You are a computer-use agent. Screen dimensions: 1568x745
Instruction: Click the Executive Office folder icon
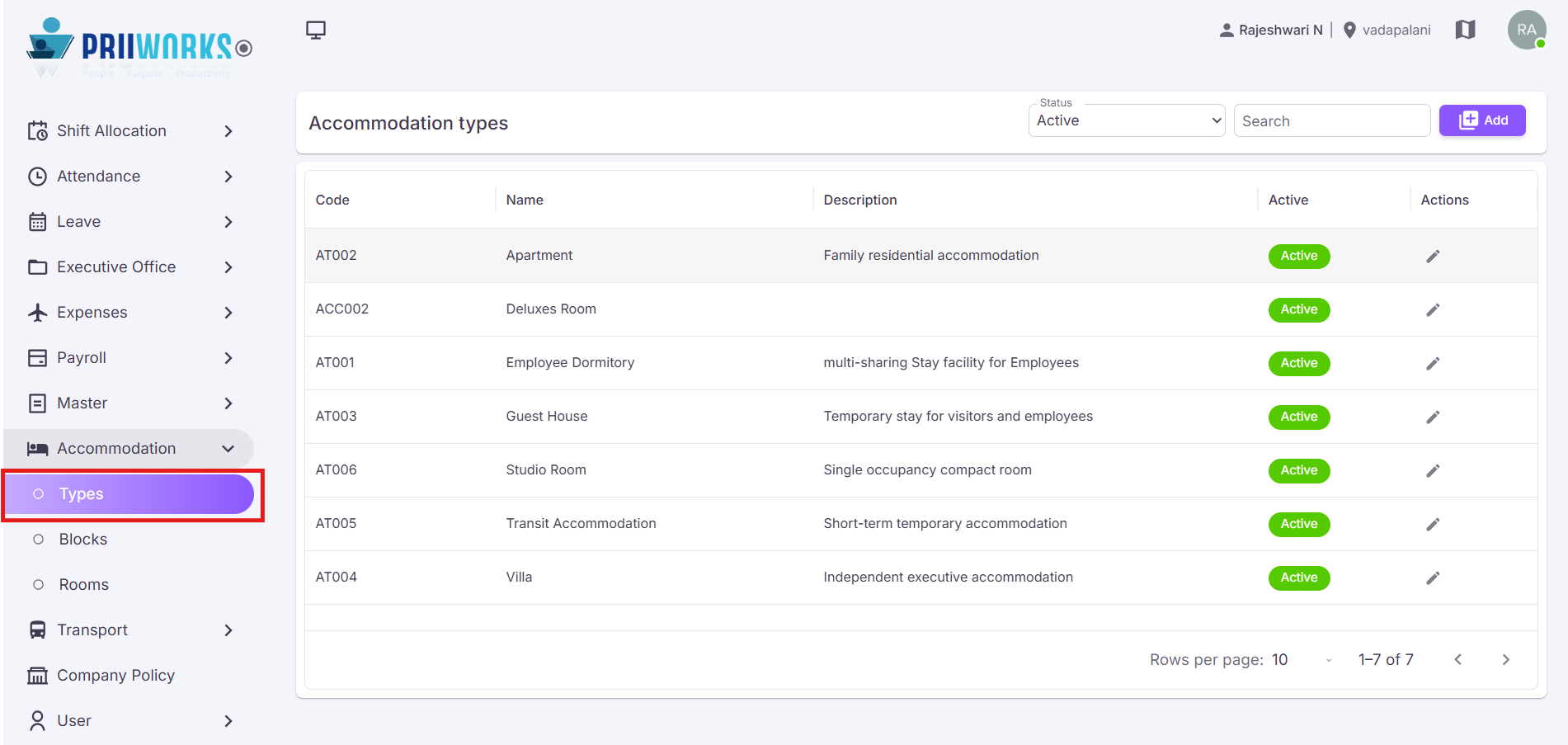point(38,267)
